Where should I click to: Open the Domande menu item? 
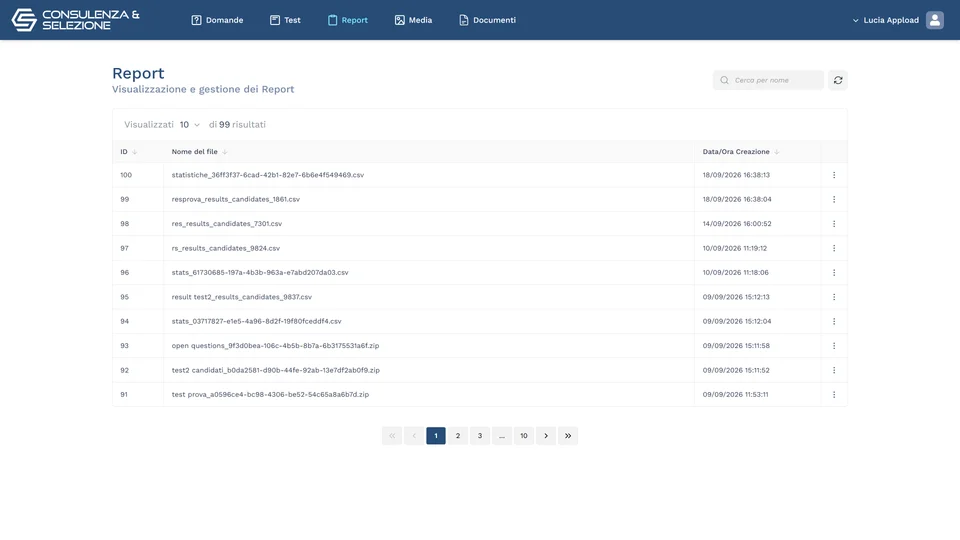217,20
